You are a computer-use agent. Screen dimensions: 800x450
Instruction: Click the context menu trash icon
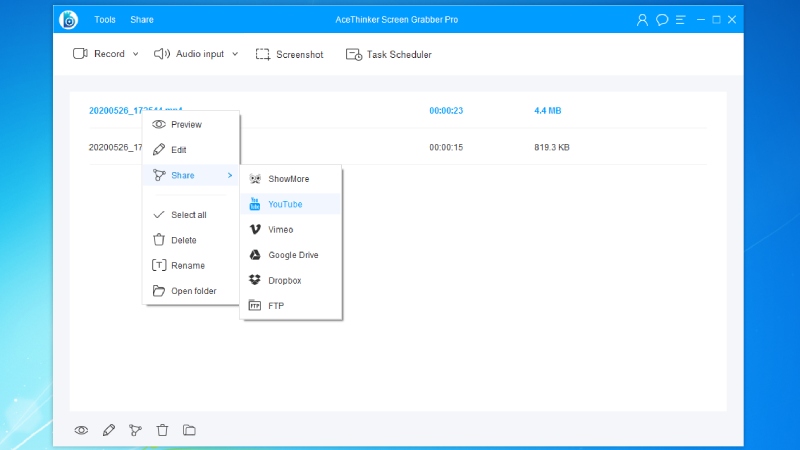click(159, 240)
